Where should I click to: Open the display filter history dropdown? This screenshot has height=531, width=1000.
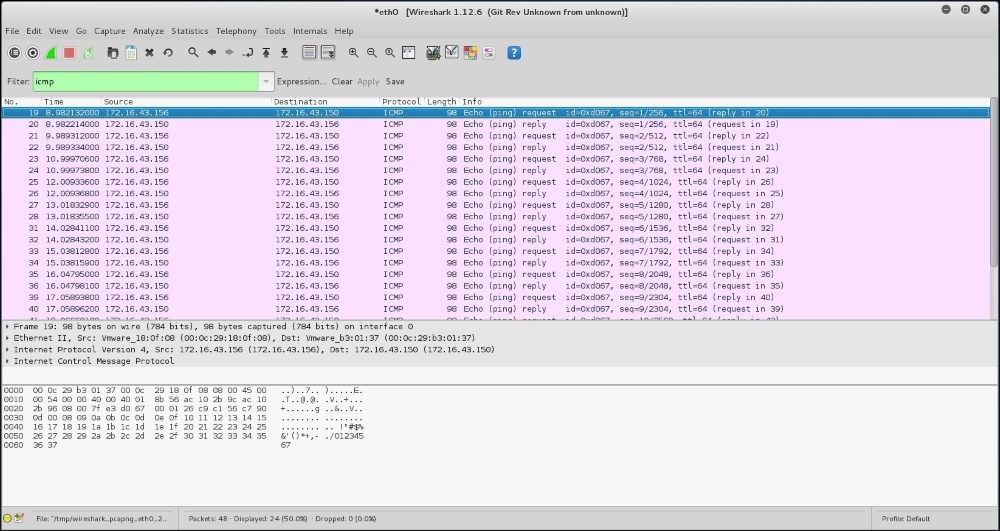pyautogui.click(x=266, y=82)
